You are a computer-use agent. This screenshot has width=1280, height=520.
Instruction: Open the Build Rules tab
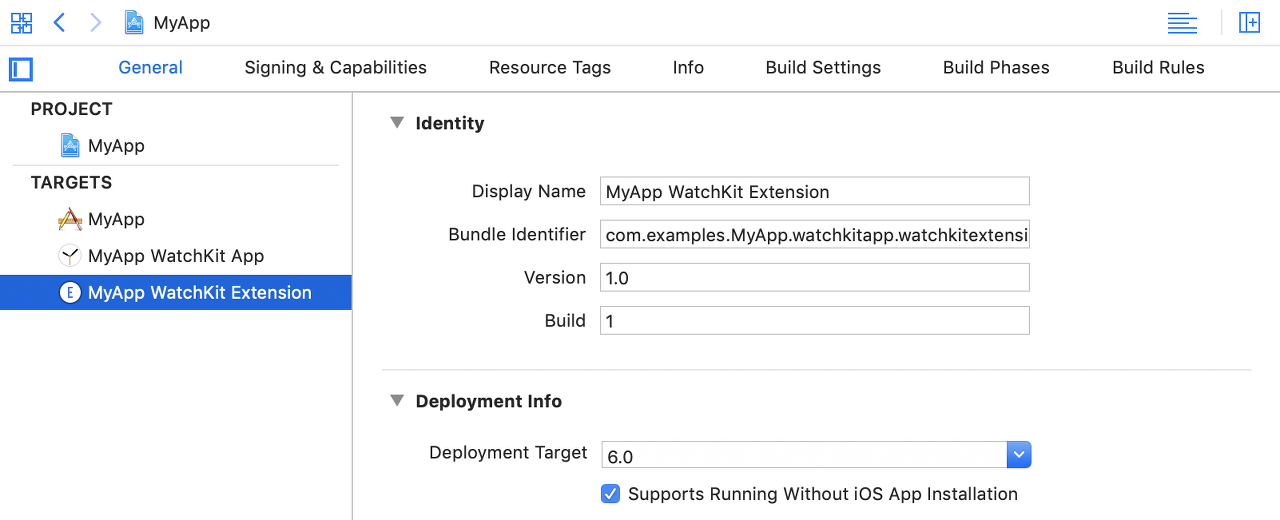[x=1158, y=68]
